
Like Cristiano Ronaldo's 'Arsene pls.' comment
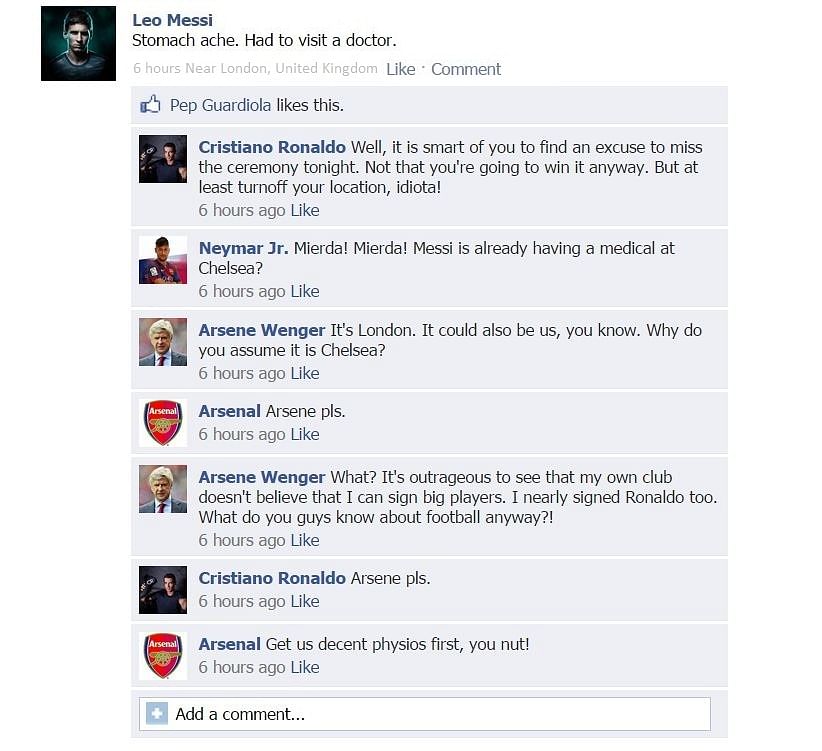click(x=305, y=601)
